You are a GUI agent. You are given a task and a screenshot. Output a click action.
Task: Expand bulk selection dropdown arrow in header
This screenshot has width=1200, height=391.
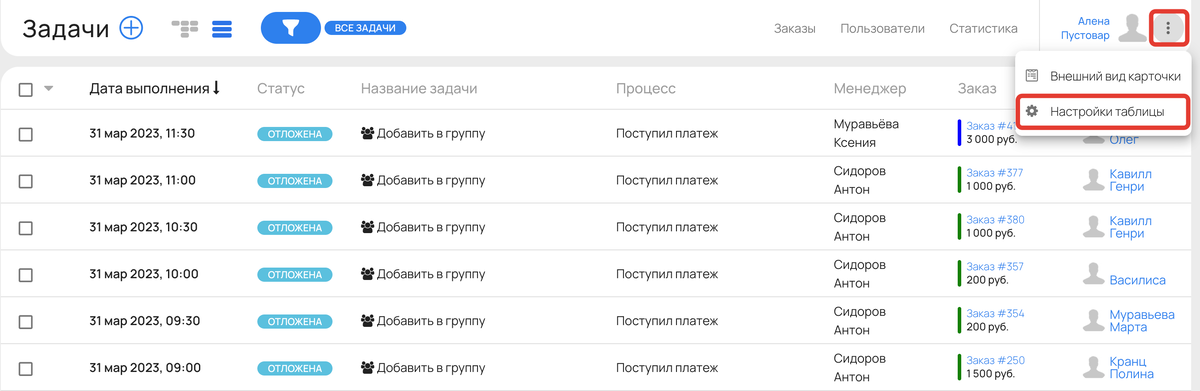(48, 89)
